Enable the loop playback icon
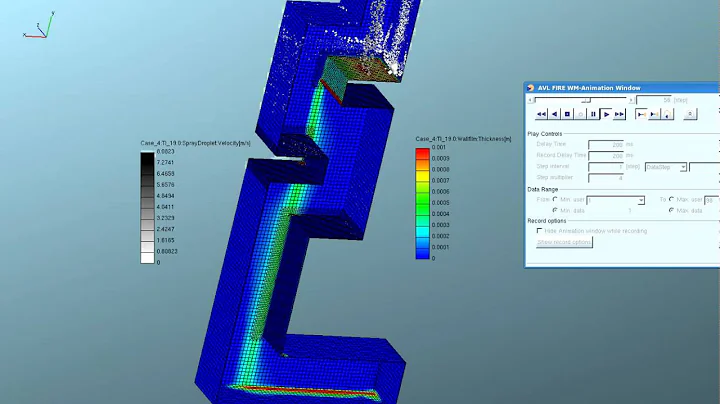This screenshot has height=404, width=720. pos(667,114)
